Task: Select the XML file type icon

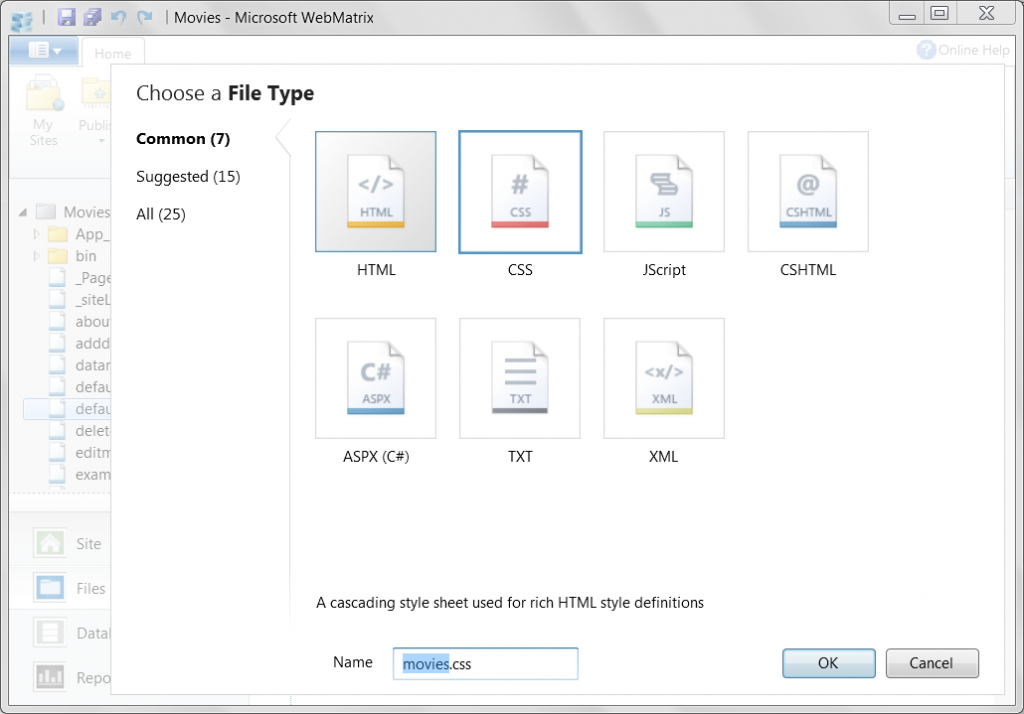Action: pos(664,378)
